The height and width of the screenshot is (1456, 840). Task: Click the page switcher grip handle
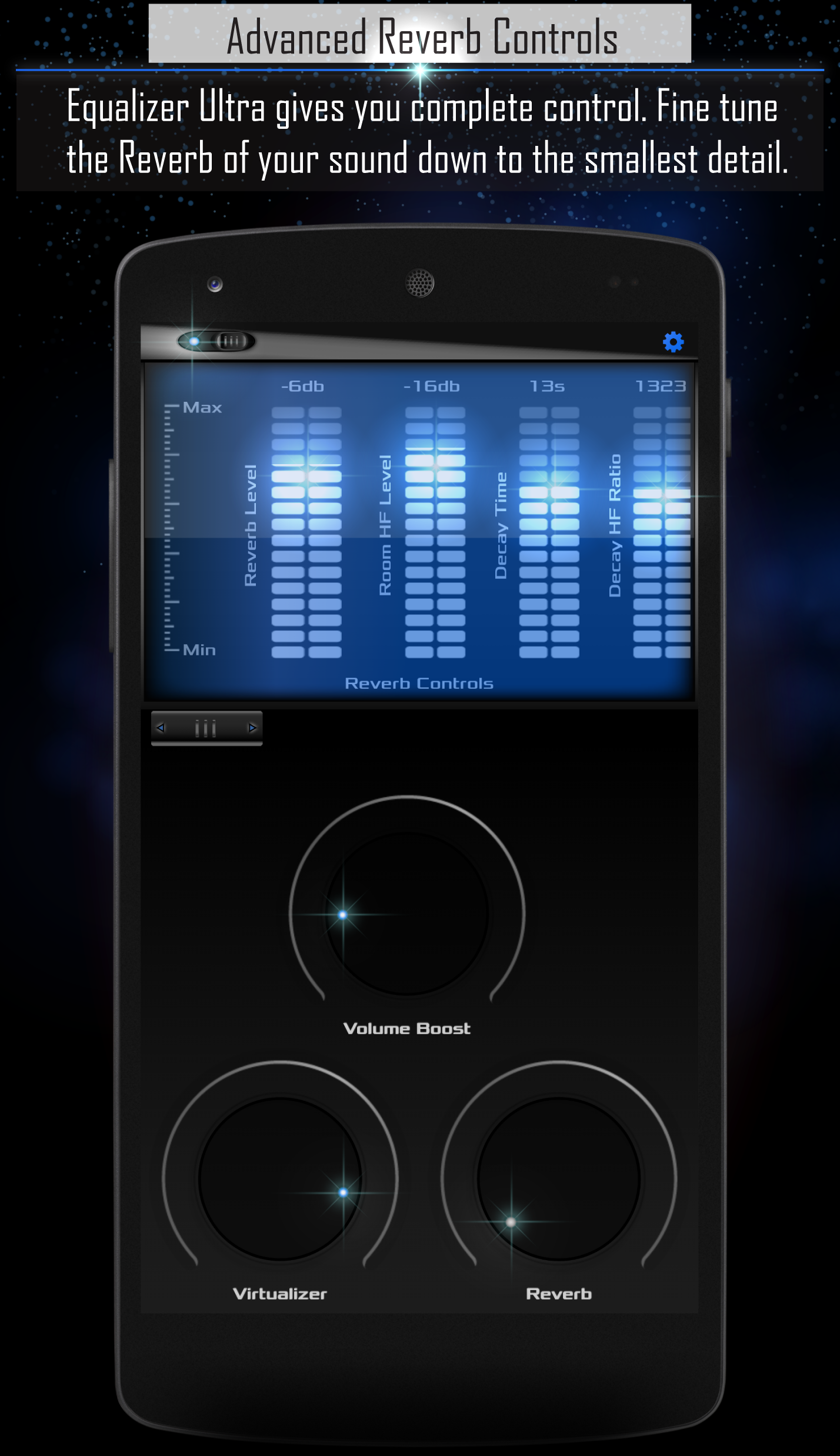point(206,728)
